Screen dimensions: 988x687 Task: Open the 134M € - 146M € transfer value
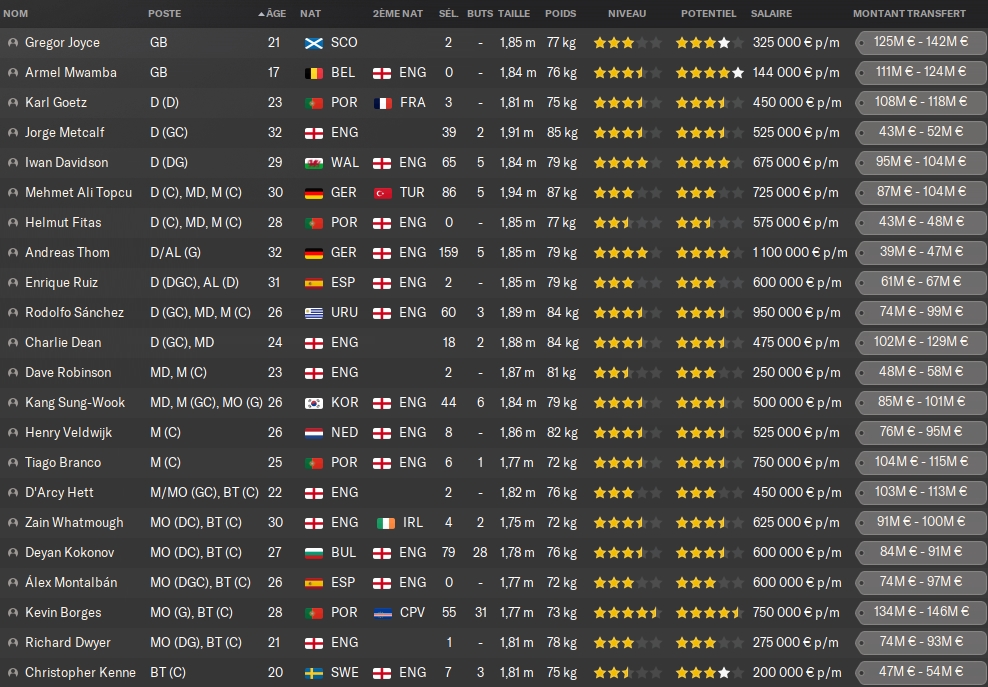(x=921, y=612)
